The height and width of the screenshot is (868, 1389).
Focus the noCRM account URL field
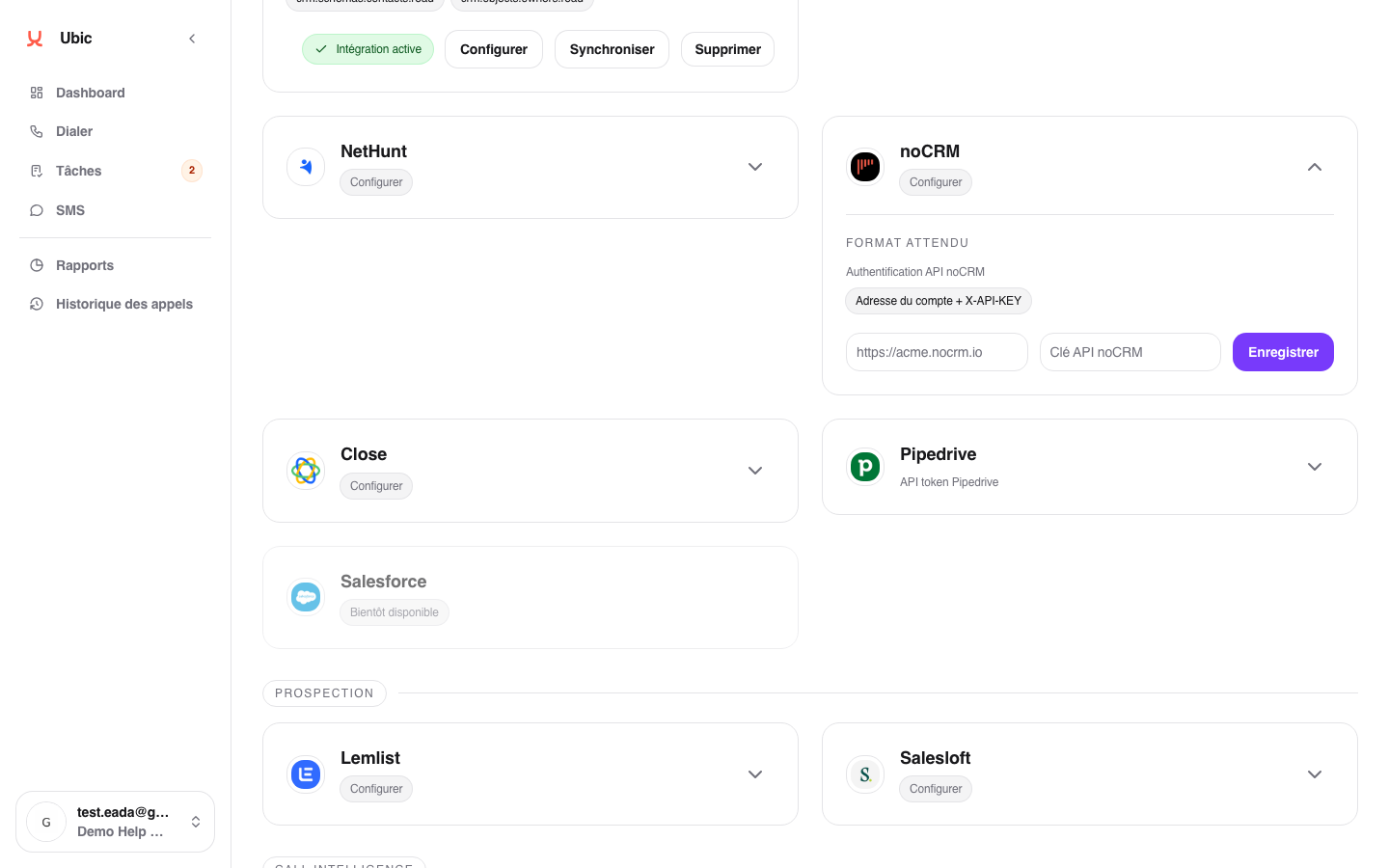coord(937,352)
